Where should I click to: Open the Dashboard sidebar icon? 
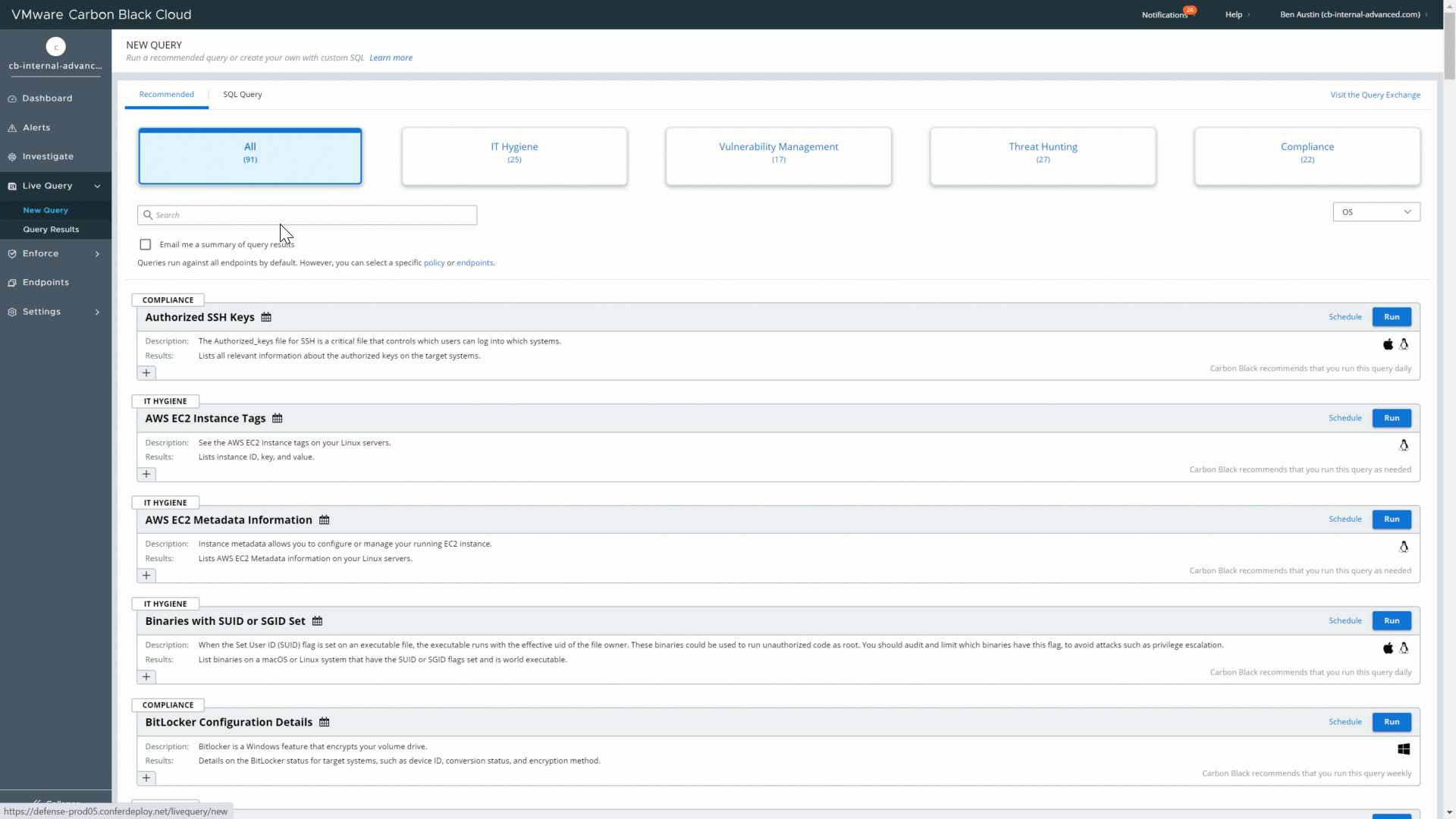12,99
